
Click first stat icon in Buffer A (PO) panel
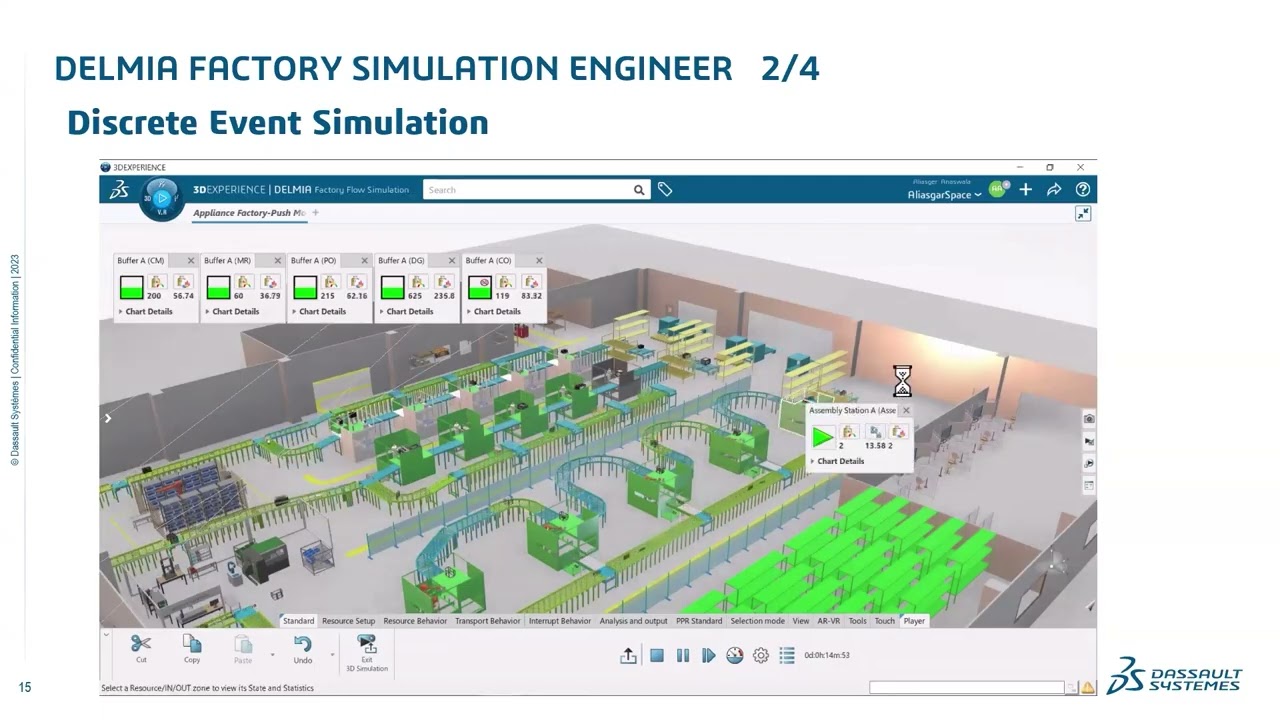pos(331,283)
